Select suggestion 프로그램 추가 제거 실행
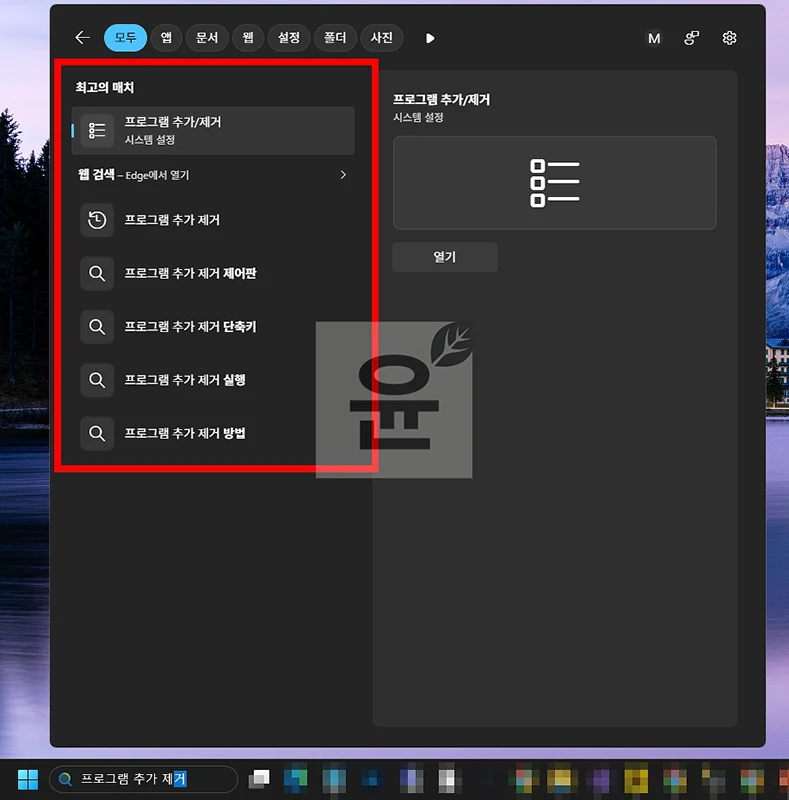The height and width of the screenshot is (800, 789). pos(213,380)
